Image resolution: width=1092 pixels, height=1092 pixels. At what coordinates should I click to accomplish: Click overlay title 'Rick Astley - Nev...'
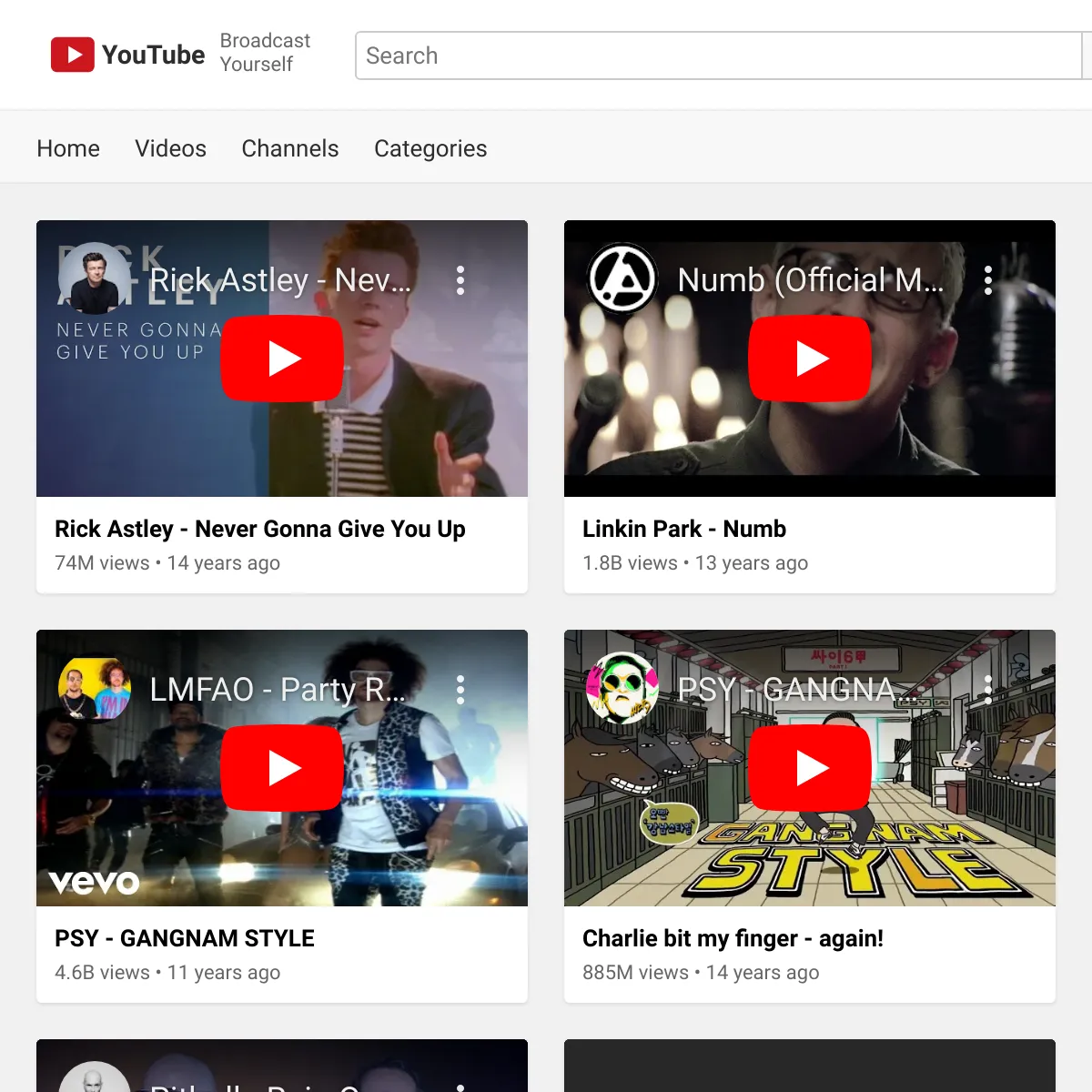coord(280,280)
